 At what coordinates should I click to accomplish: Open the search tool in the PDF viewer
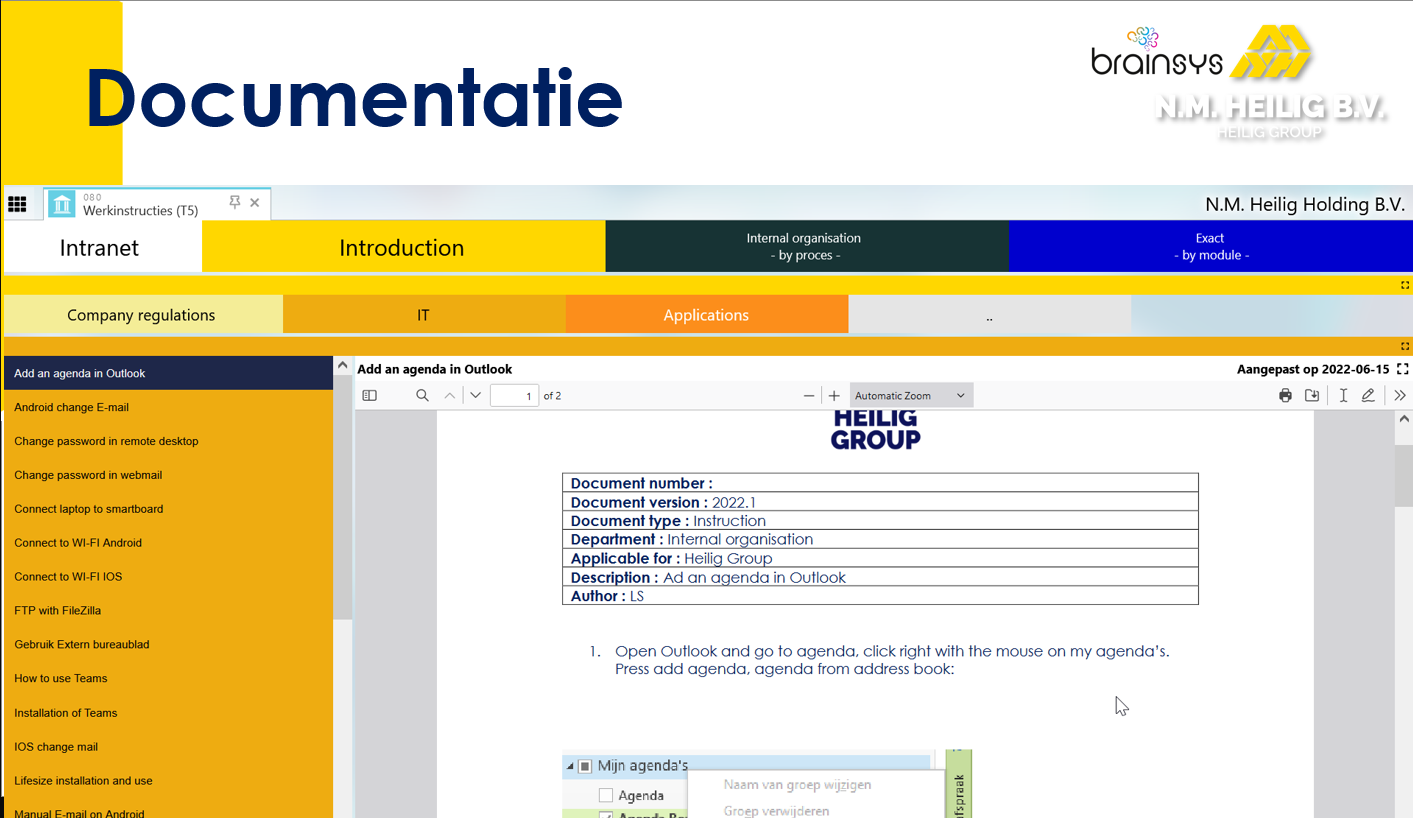422,395
